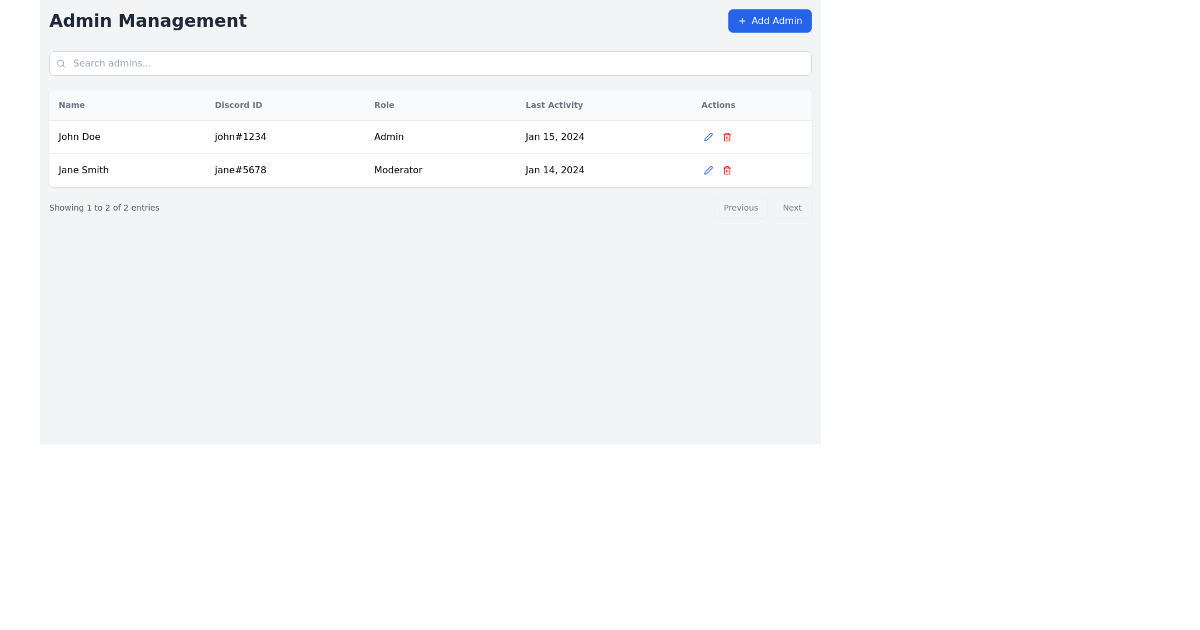Click the Admin Management heading
Screen dimensions: 1200x630
click(x=148, y=20)
